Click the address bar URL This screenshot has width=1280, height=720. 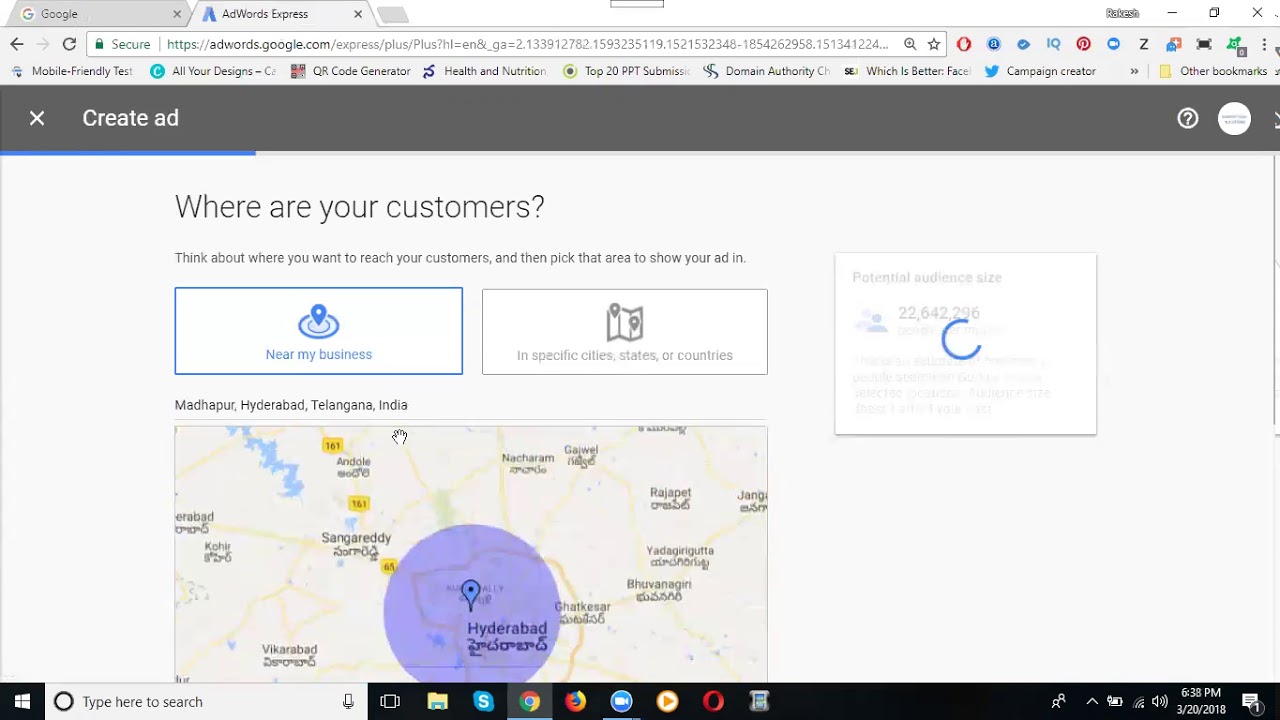[527, 44]
